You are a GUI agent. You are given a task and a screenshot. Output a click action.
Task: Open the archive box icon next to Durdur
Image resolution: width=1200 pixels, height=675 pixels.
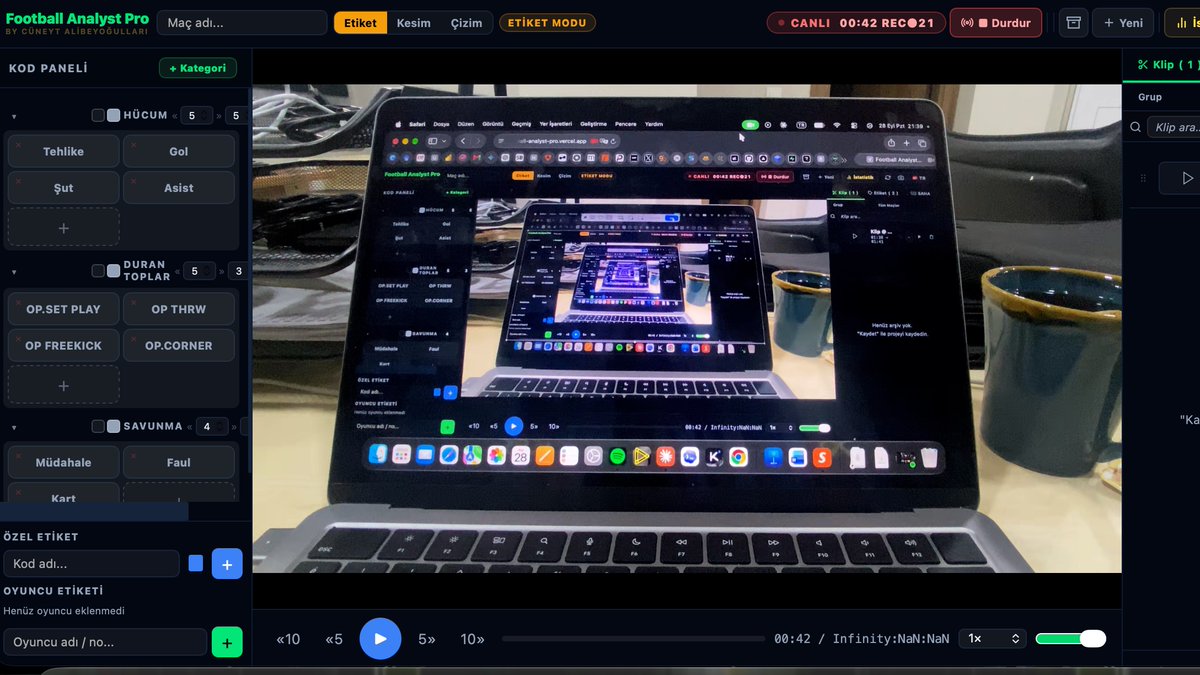[x=1073, y=23]
